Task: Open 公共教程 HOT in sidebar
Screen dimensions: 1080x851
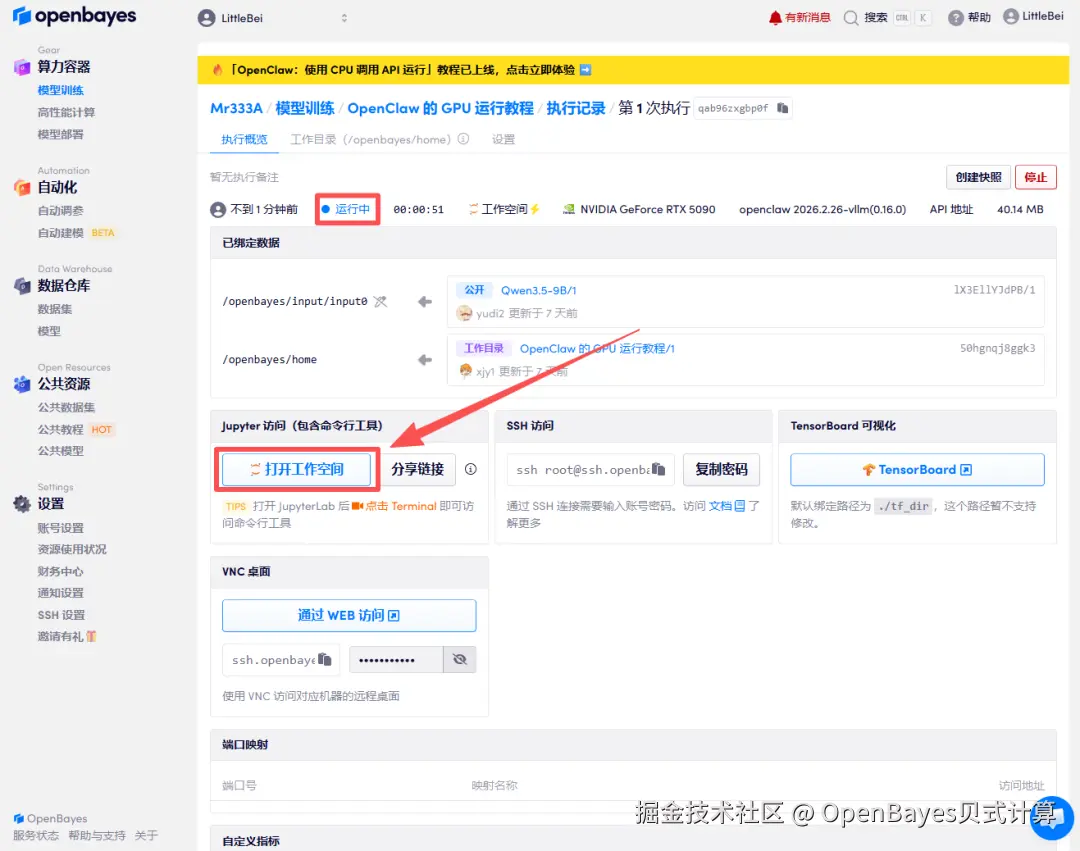Action: click(x=76, y=430)
